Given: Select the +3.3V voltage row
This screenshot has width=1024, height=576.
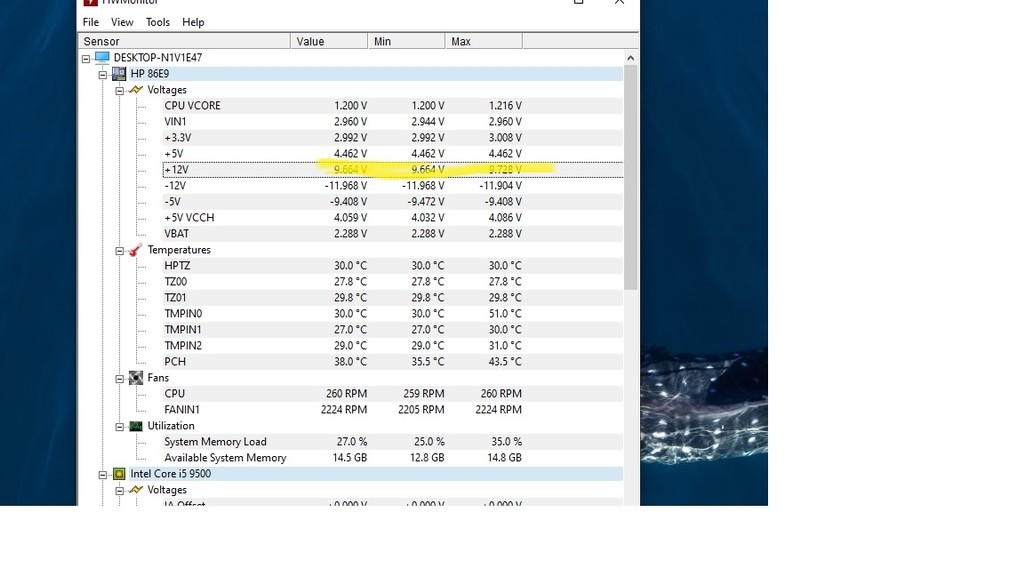Looking at the screenshot, I should point(392,138).
